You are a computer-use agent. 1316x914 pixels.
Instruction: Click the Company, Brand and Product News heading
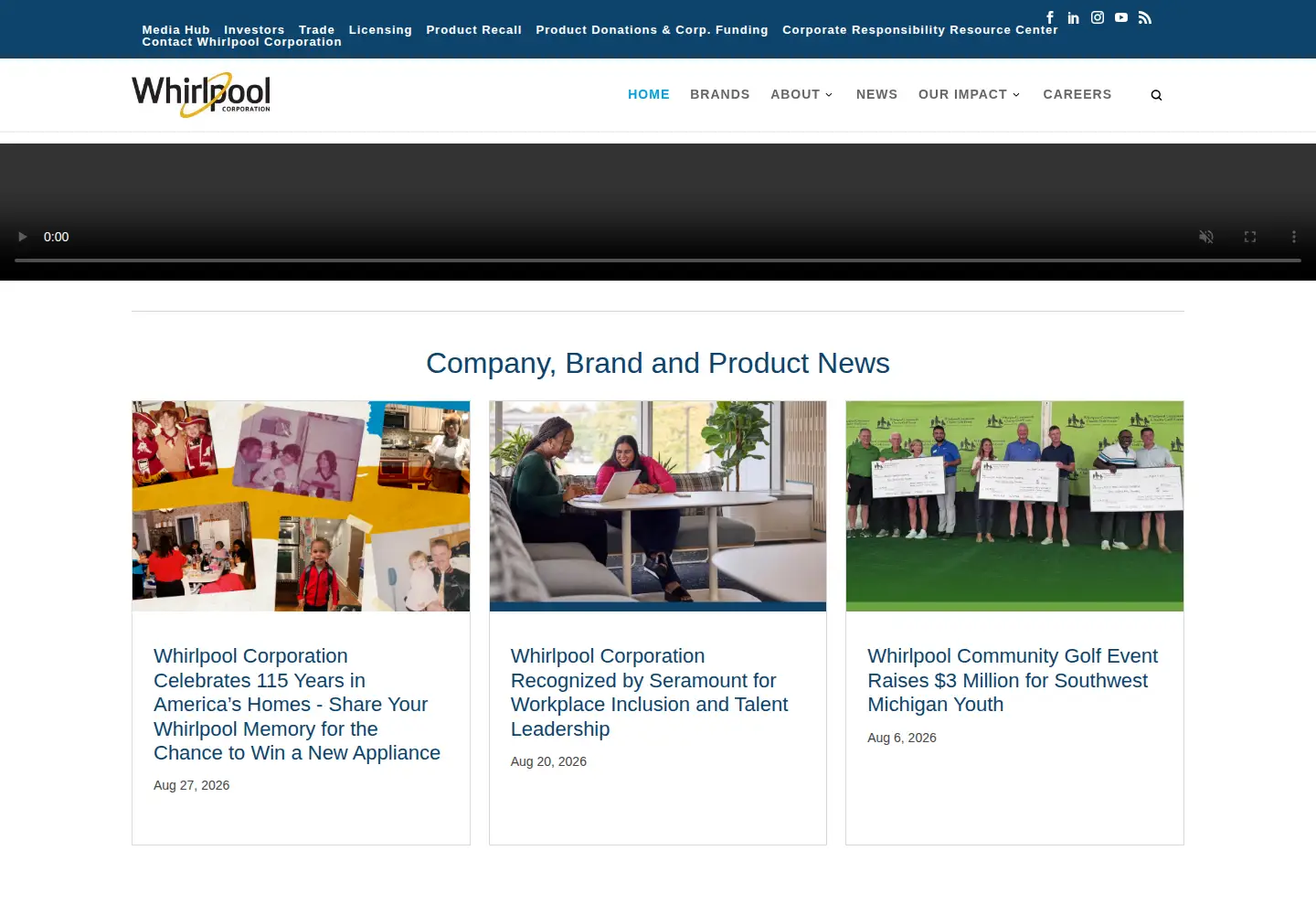658,363
